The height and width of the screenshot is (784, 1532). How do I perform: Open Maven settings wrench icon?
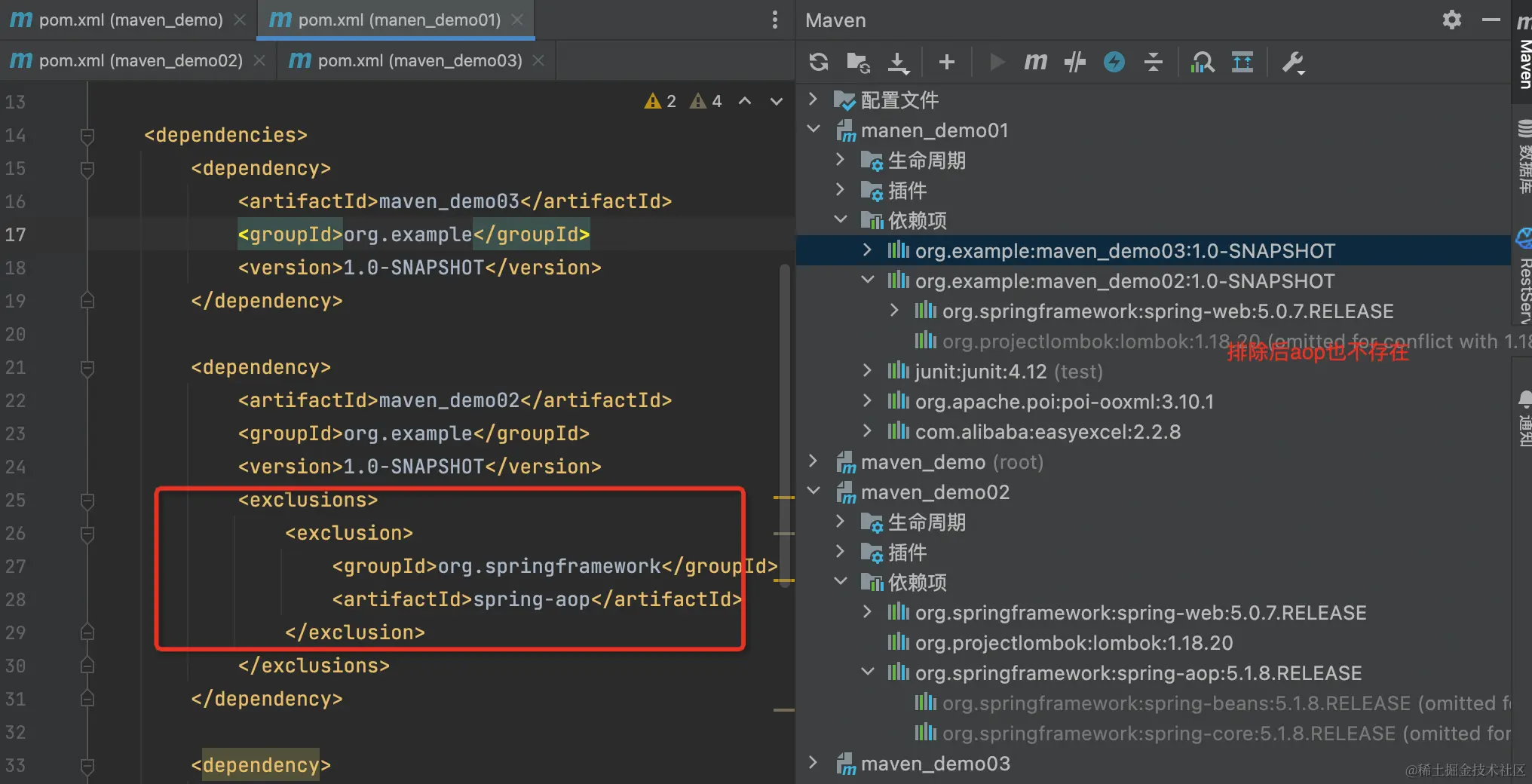(1294, 62)
